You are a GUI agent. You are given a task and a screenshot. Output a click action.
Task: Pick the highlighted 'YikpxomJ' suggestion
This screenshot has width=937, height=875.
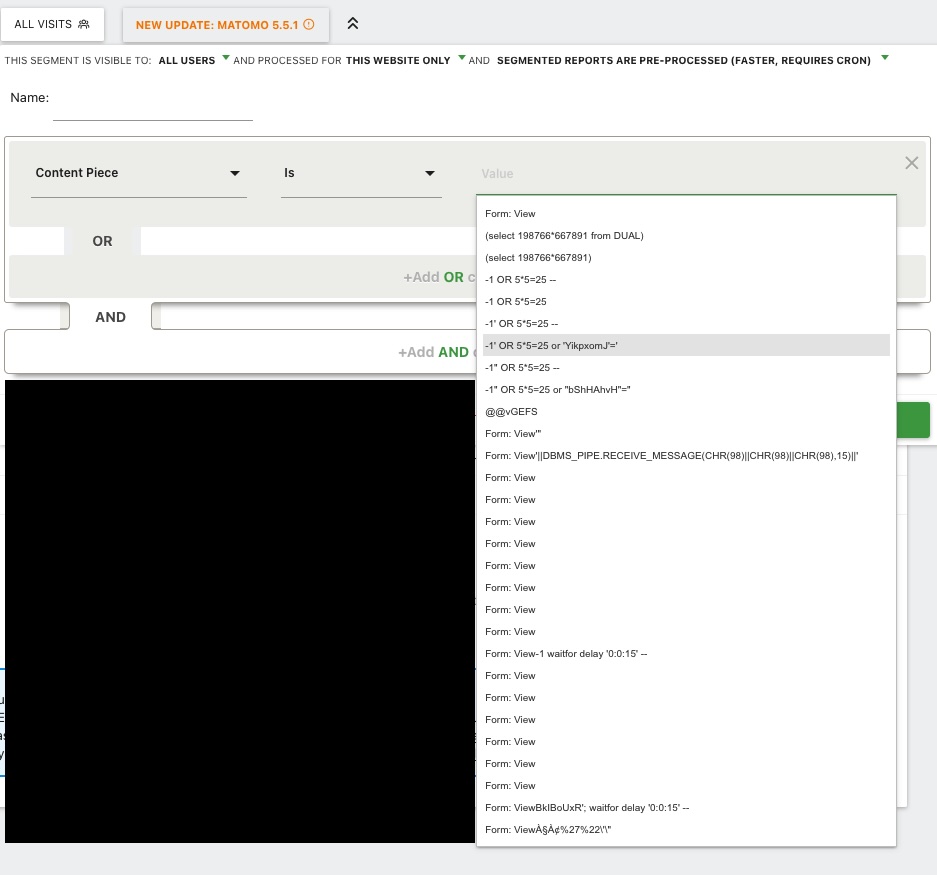551,345
